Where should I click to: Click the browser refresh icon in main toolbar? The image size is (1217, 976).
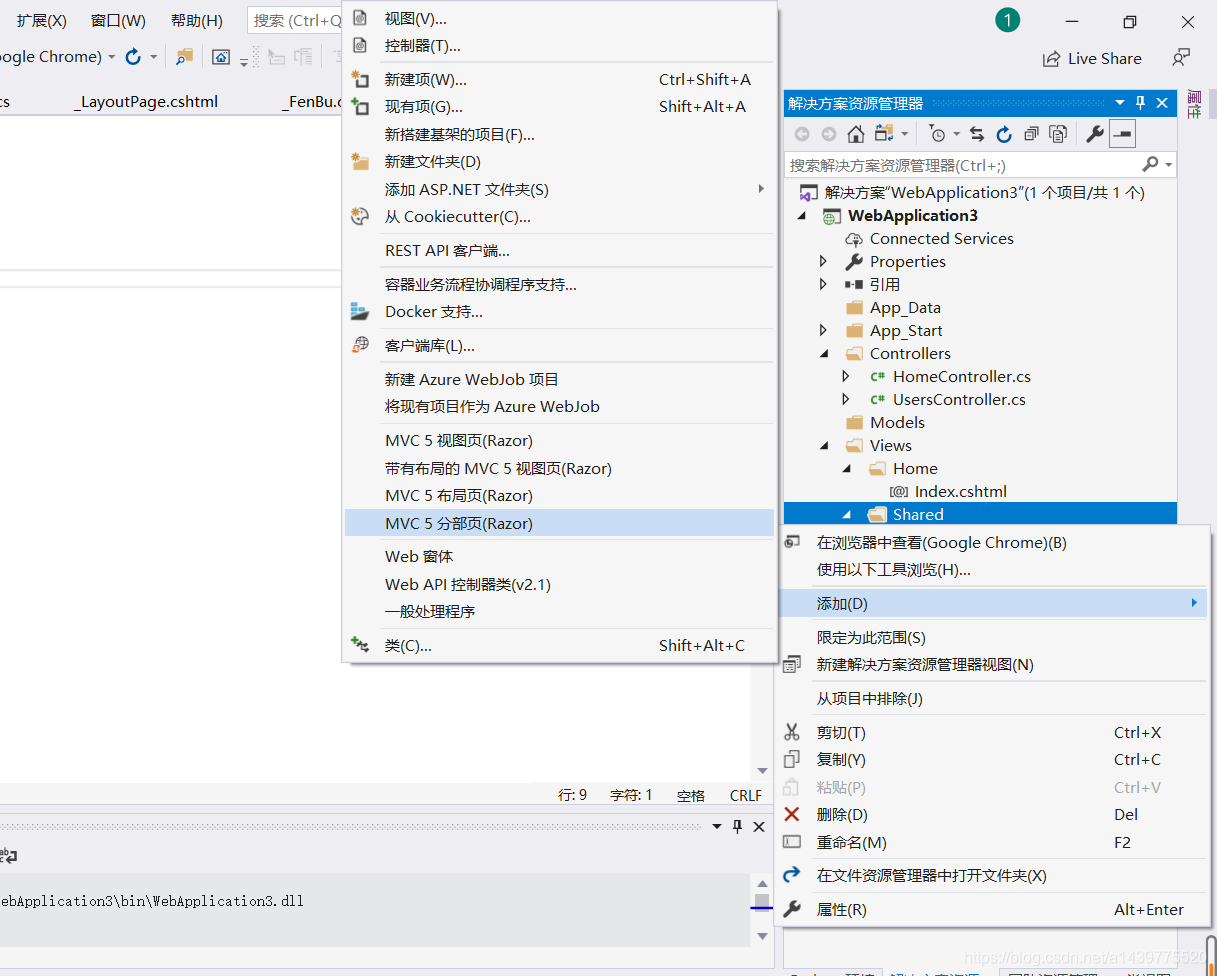[133, 57]
